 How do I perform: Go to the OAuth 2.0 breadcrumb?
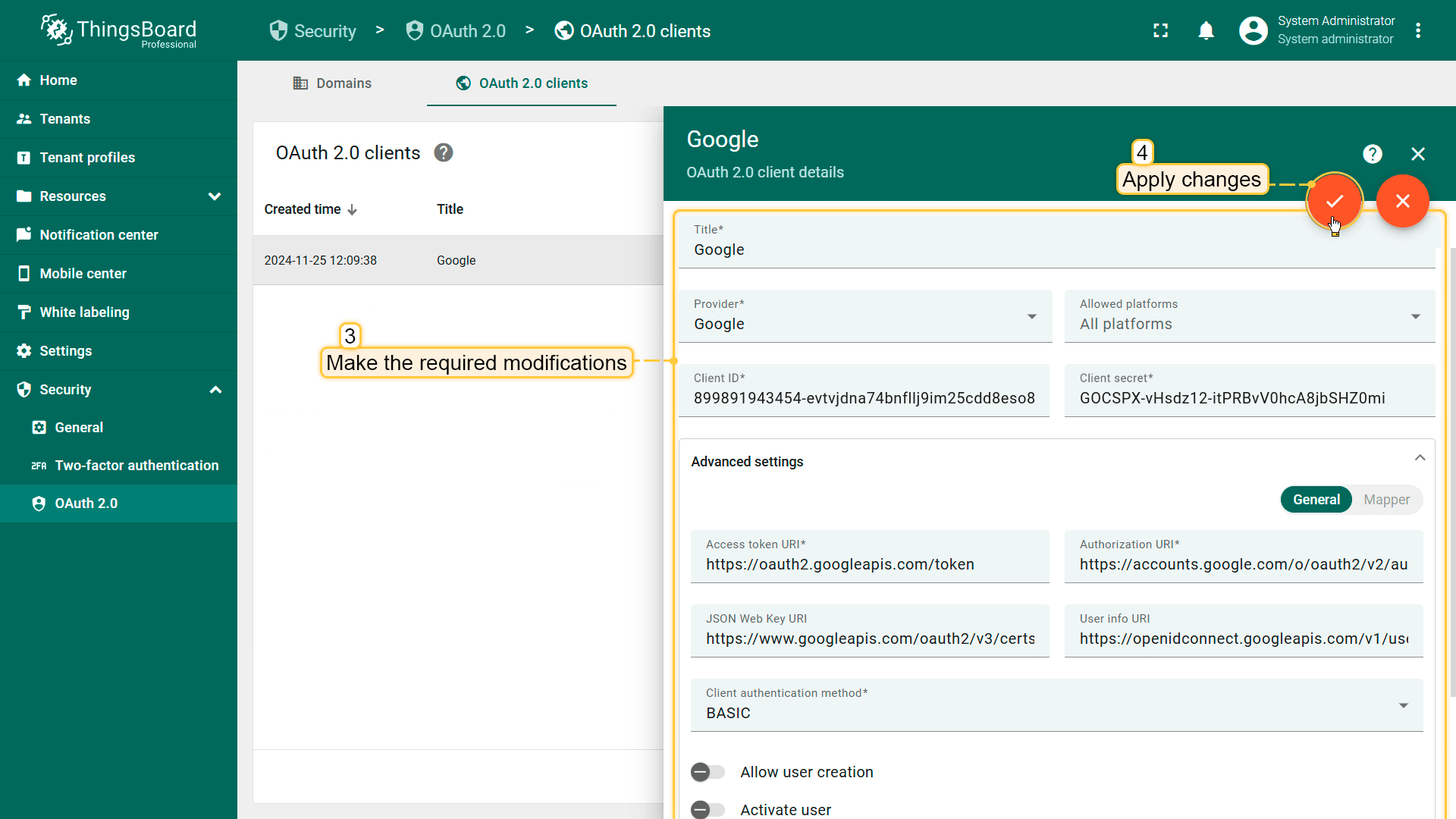pyautogui.click(x=457, y=31)
